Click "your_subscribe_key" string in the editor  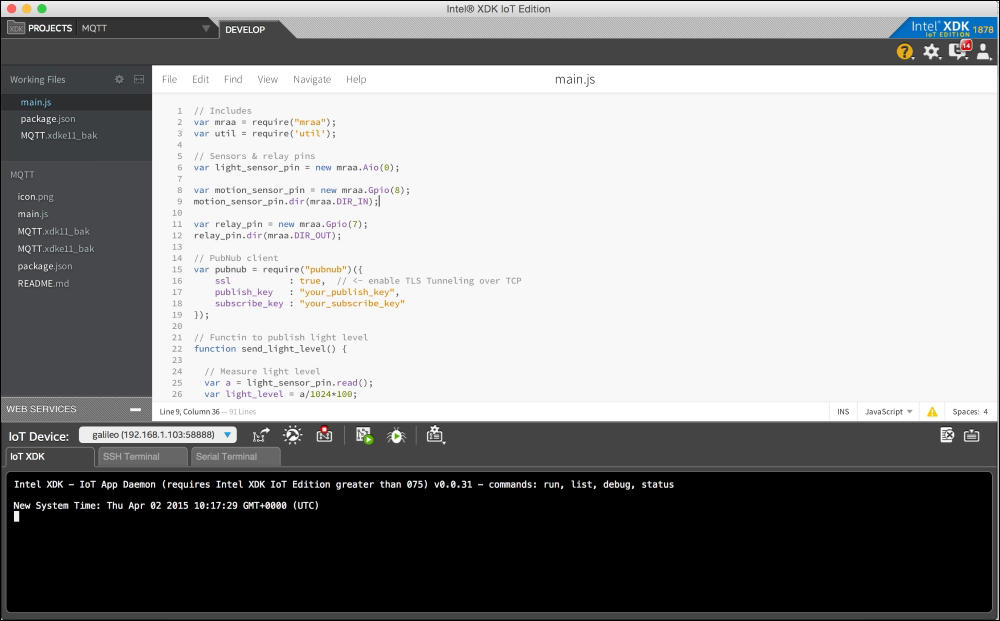click(x=352, y=303)
